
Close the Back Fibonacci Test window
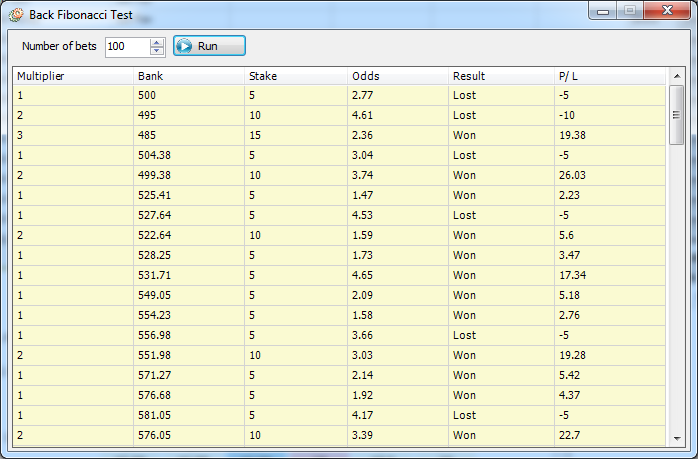pyautogui.click(x=666, y=11)
